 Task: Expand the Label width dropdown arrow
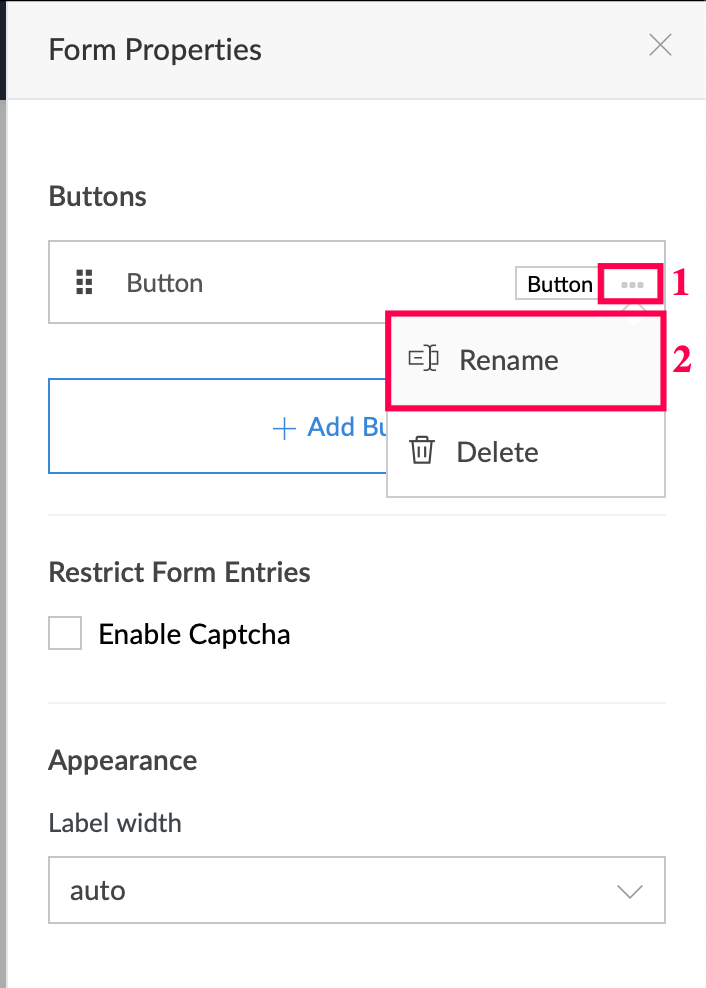[x=629, y=890]
